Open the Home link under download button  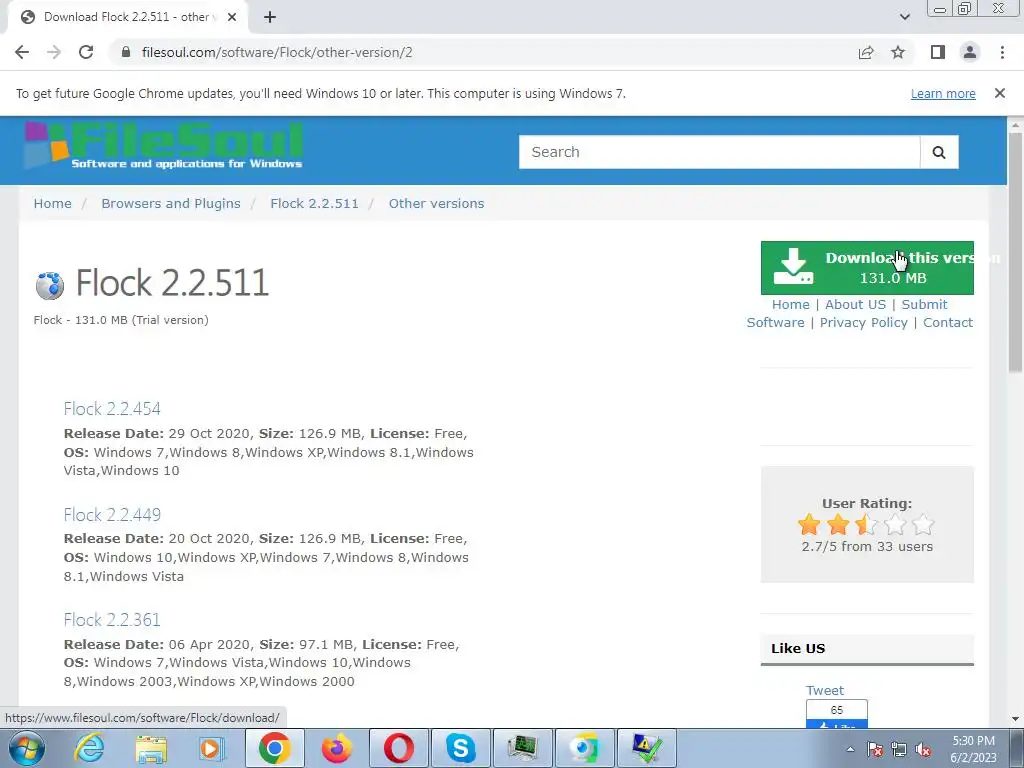[x=790, y=304]
